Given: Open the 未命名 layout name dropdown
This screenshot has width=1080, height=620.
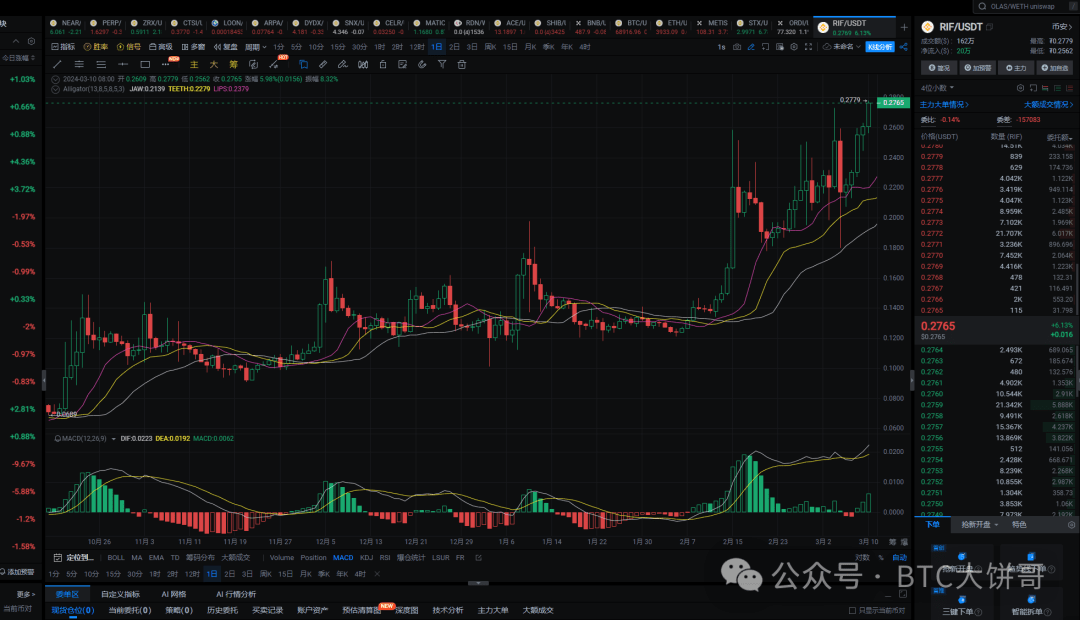Looking at the screenshot, I should 844,46.
